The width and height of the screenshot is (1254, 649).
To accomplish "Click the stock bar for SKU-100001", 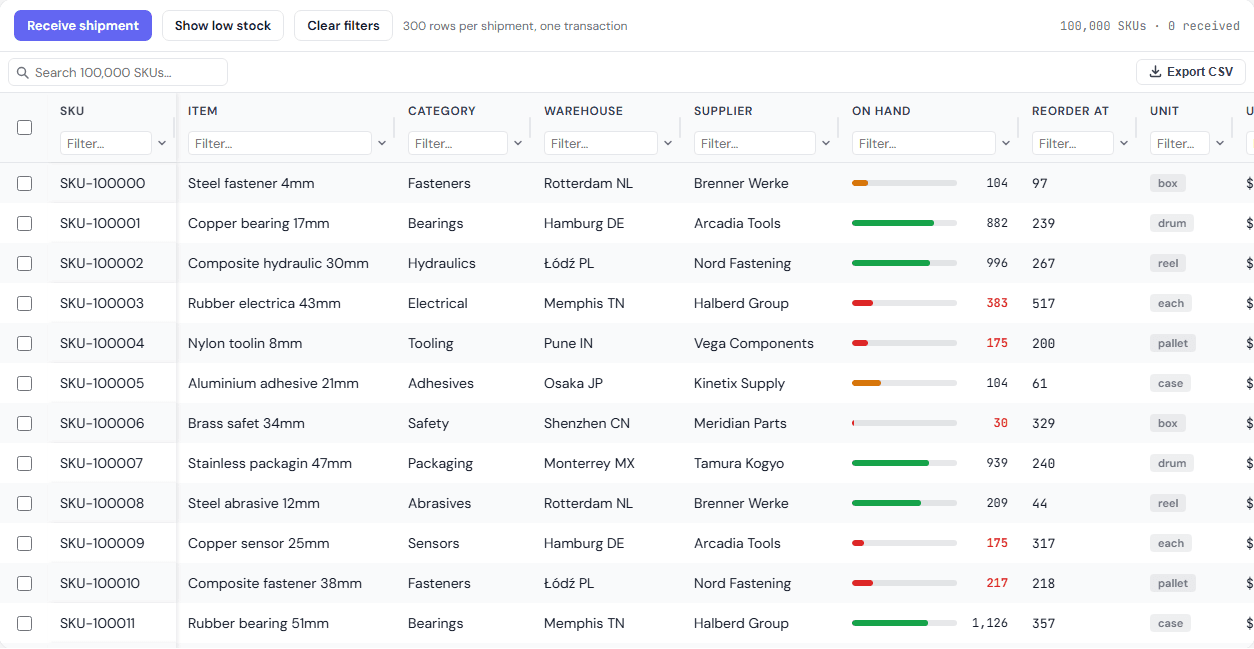I will point(904,223).
